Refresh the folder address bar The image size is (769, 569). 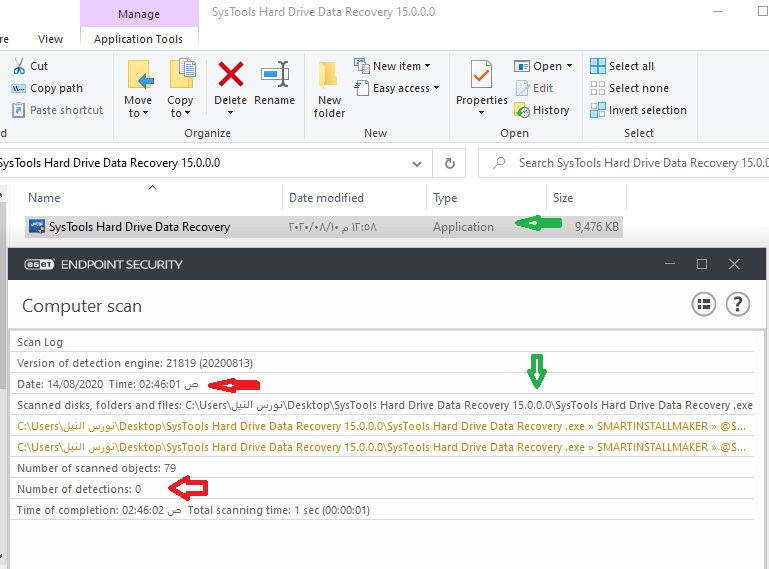[450, 163]
